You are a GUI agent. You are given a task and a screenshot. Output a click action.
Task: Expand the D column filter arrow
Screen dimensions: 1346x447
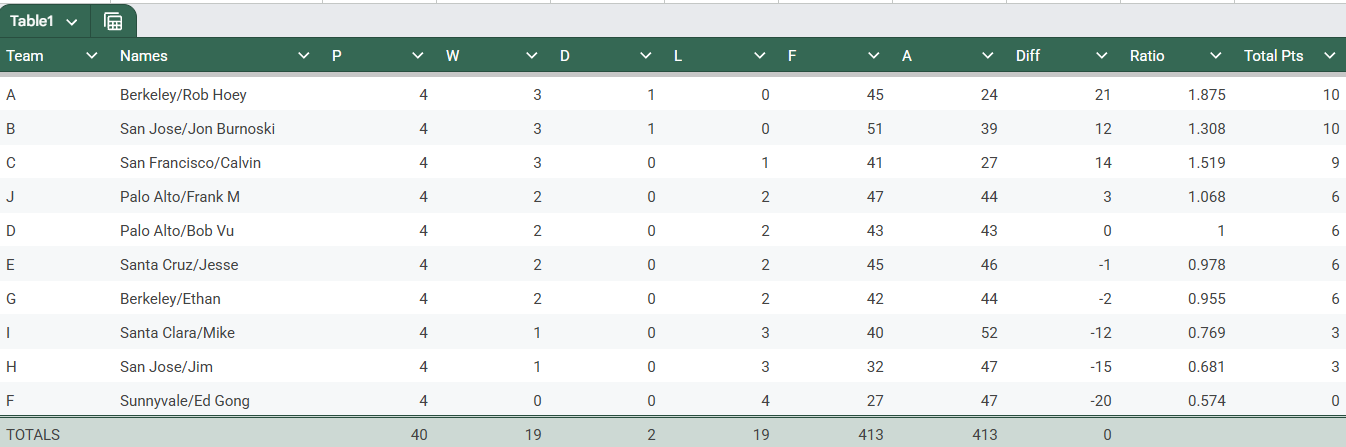646,56
